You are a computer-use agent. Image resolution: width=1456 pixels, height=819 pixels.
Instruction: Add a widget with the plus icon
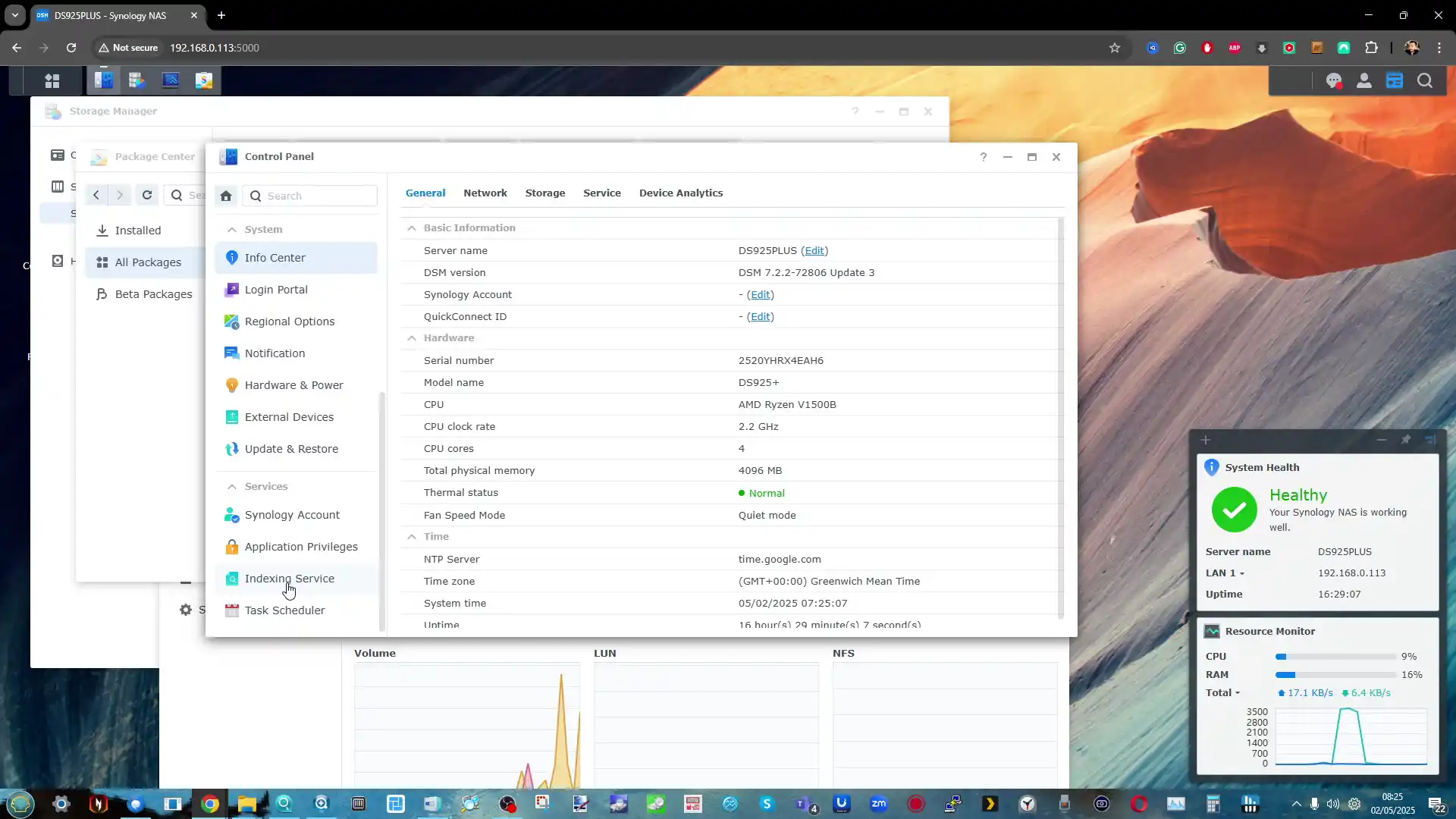click(1206, 440)
